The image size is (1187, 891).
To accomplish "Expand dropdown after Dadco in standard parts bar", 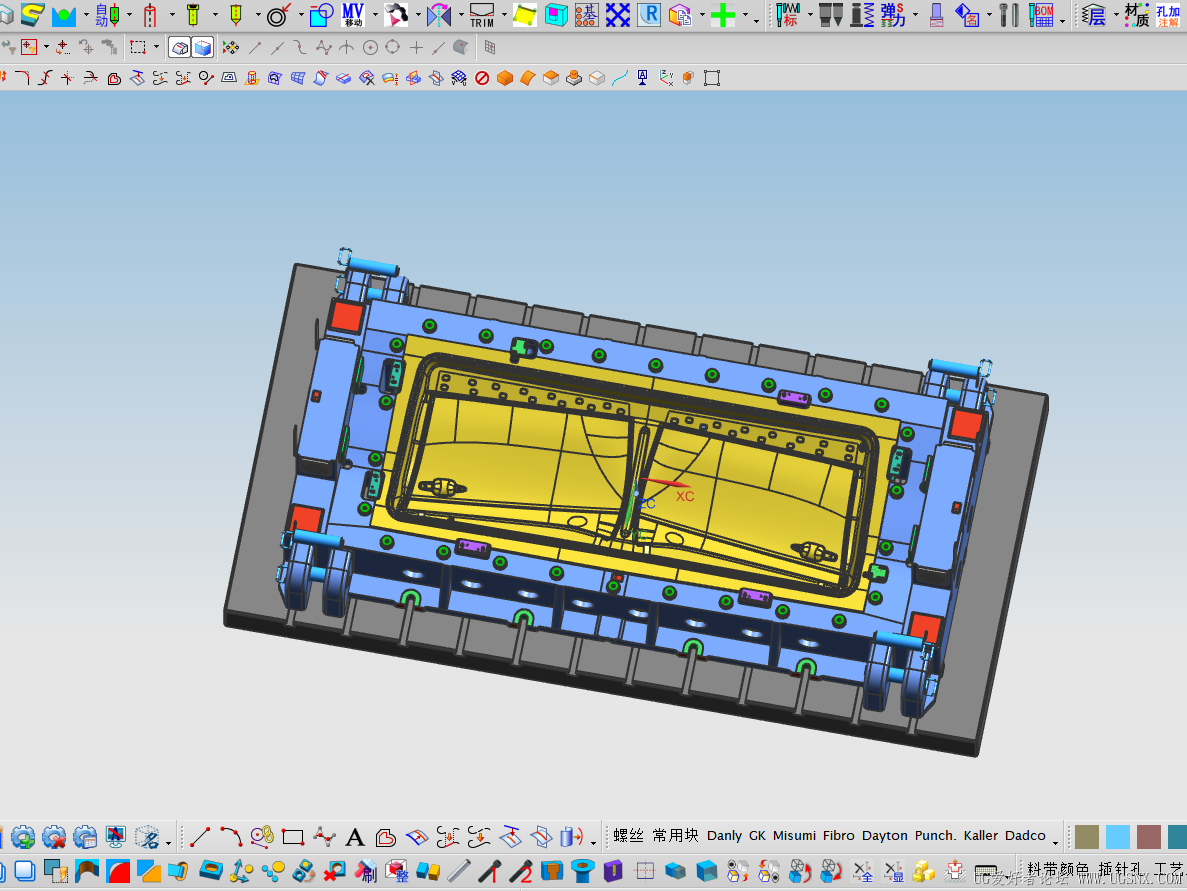I will pos(1055,843).
